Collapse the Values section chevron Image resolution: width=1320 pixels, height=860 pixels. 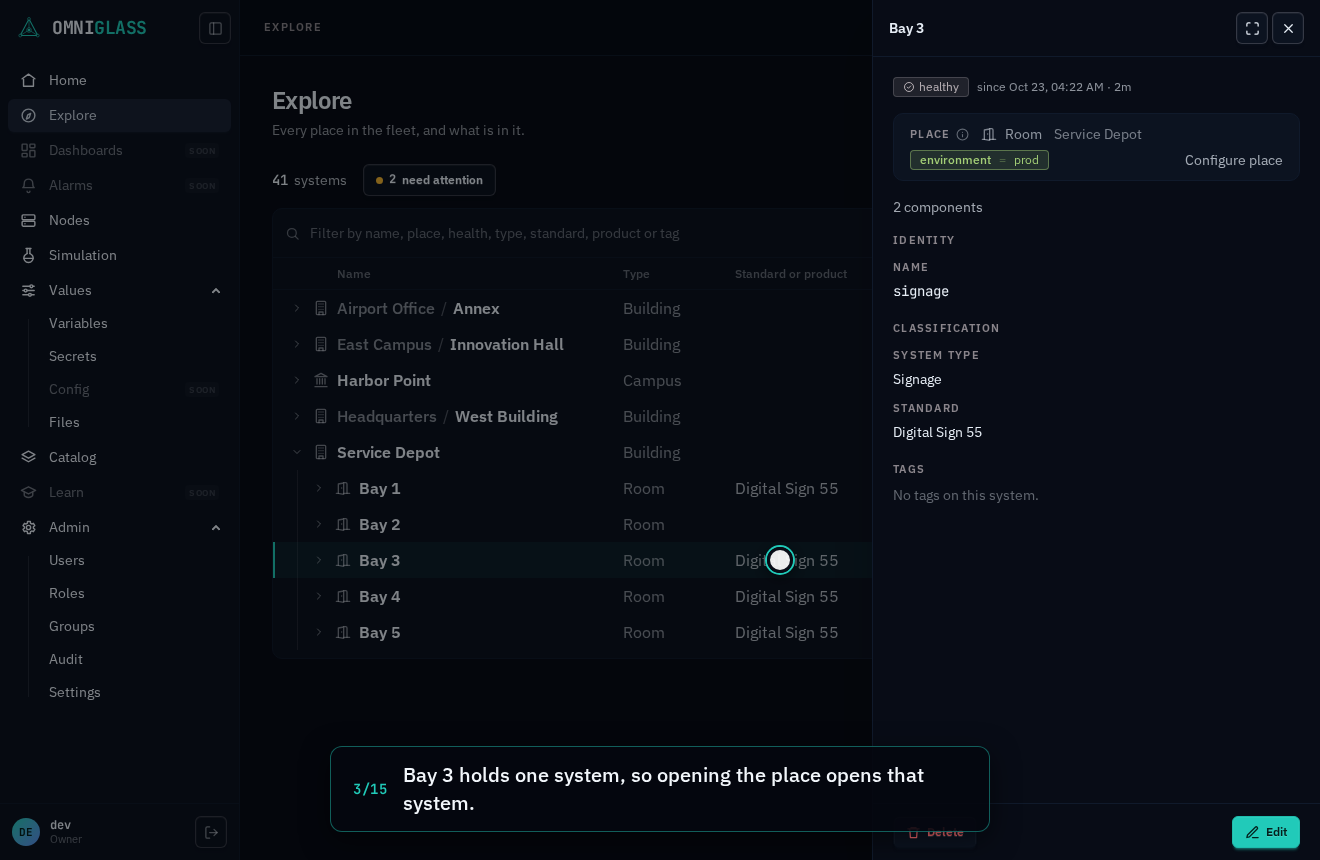point(216,290)
